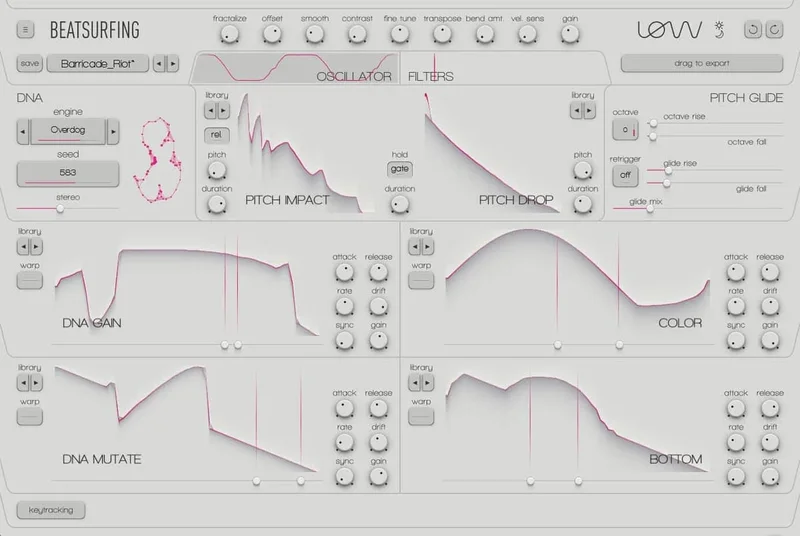Click the pink DNA shape visualization
Image resolution: width=800 pixels, height=536 pixels.
tap(158, 160)
